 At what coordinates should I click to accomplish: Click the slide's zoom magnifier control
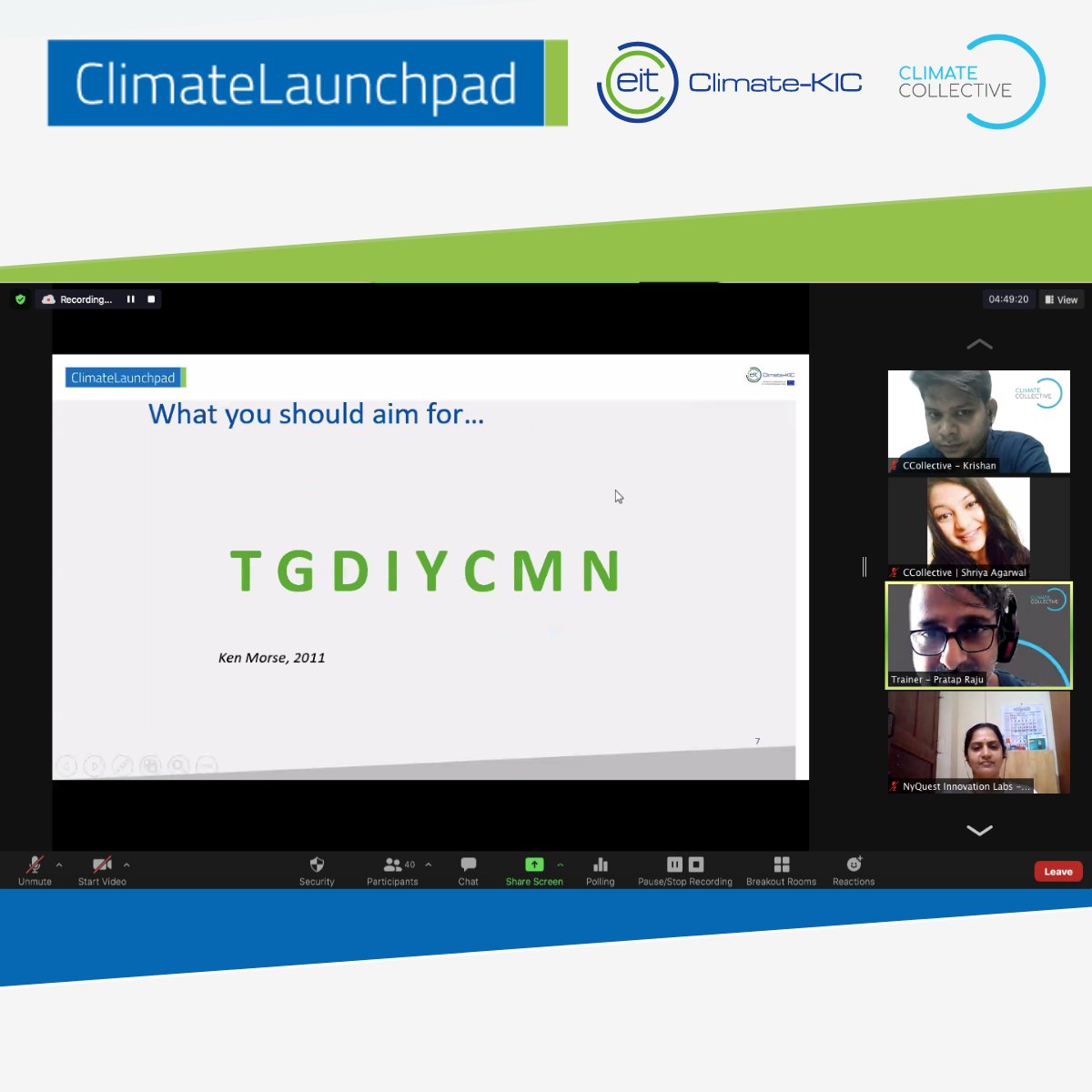tap(178, 766)
